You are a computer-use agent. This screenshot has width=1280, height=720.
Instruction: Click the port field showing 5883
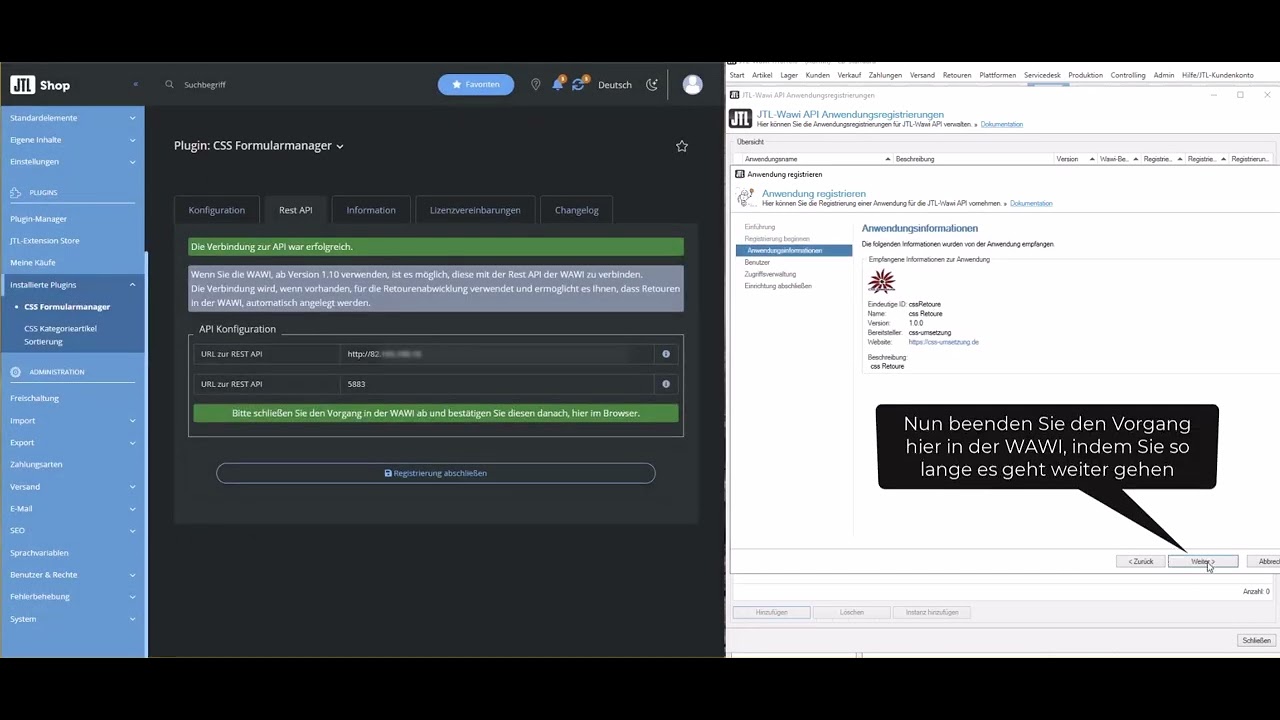[497, 384]
